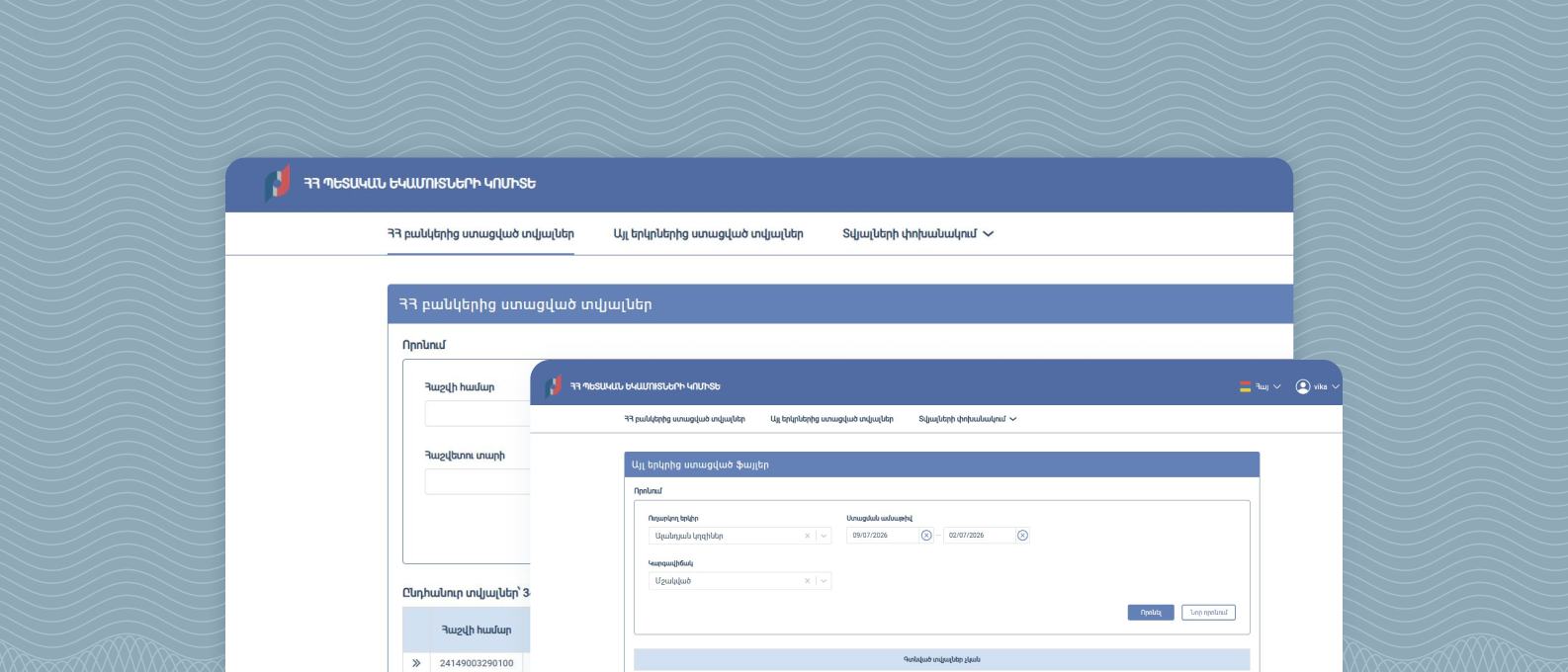Open ՀՀ բանկերից ստացված տվյալներ tab in the front window
This screenshot has height=672, width=1568.
684,419
